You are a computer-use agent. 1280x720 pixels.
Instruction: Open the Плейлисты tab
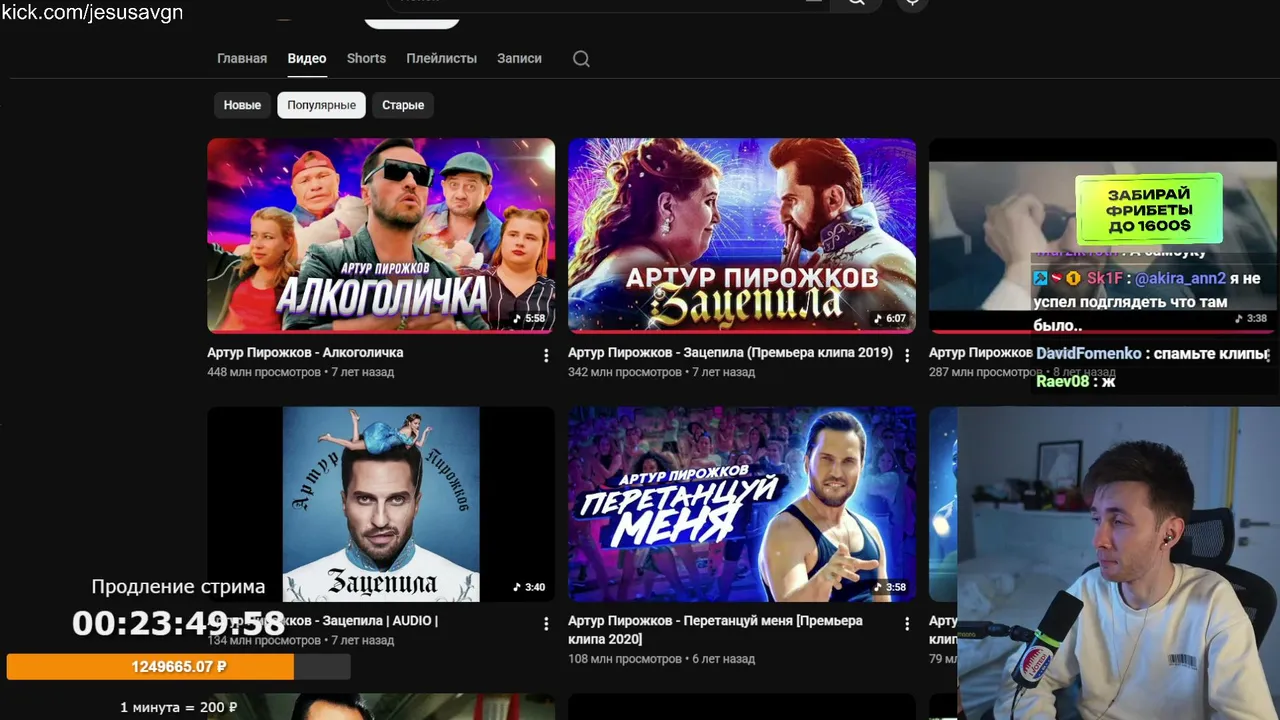(x=441, y=58)
